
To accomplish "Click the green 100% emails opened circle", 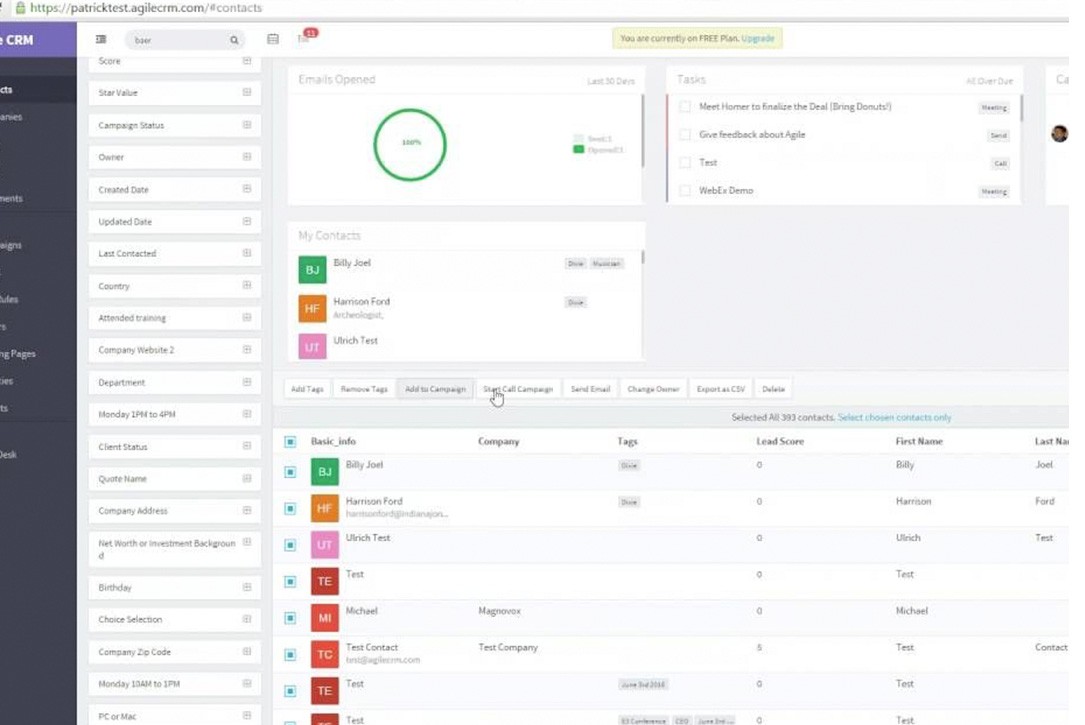I will [410, 143].
